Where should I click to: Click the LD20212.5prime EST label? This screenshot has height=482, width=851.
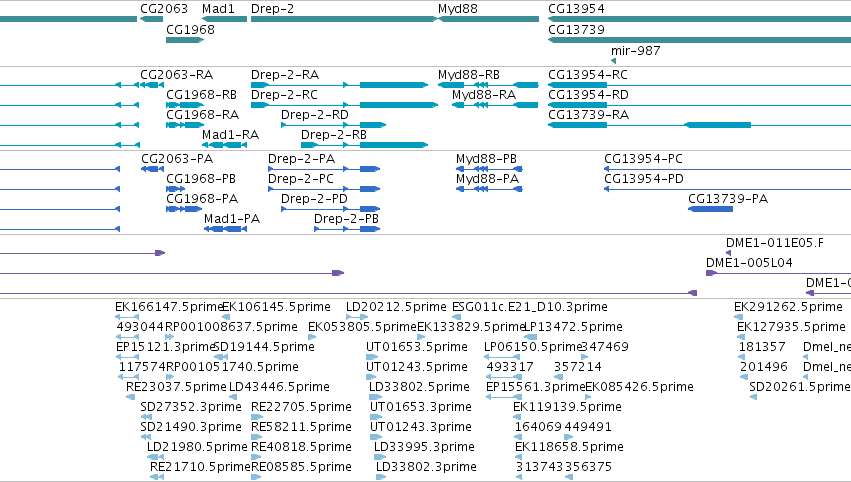tap(396, 307)
